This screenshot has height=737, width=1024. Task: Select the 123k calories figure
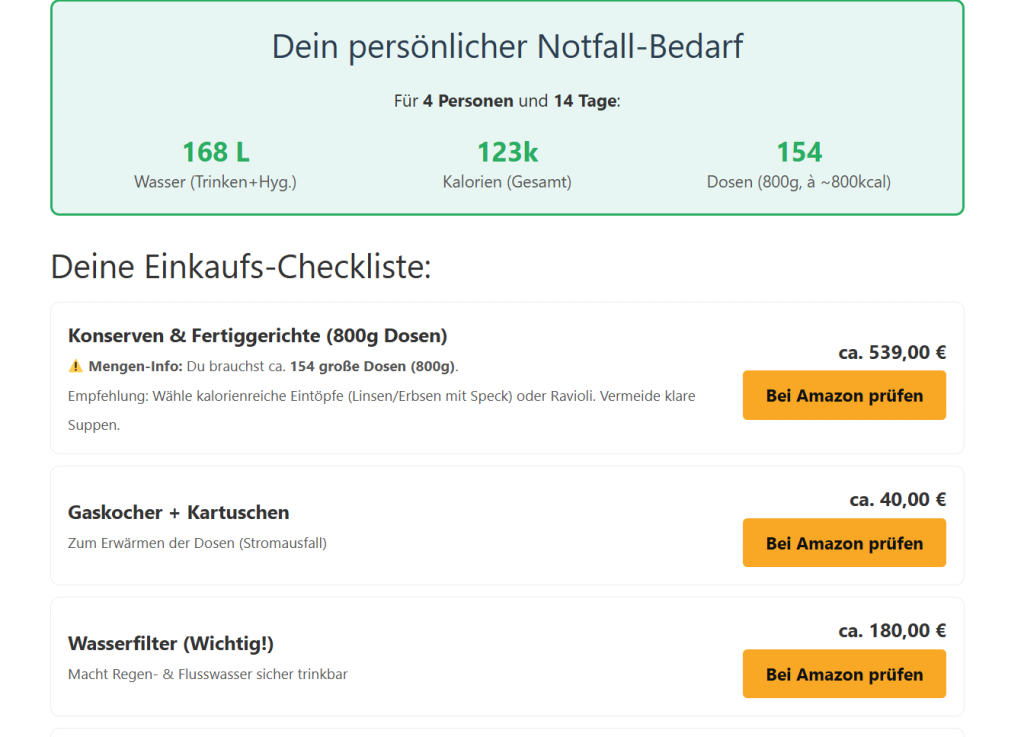507,152
